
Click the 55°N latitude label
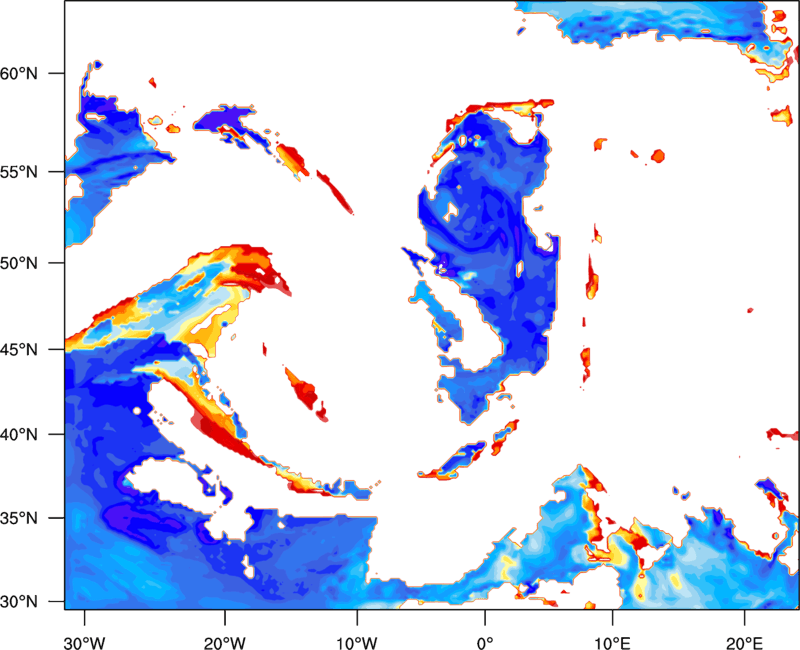coord(19,172)
